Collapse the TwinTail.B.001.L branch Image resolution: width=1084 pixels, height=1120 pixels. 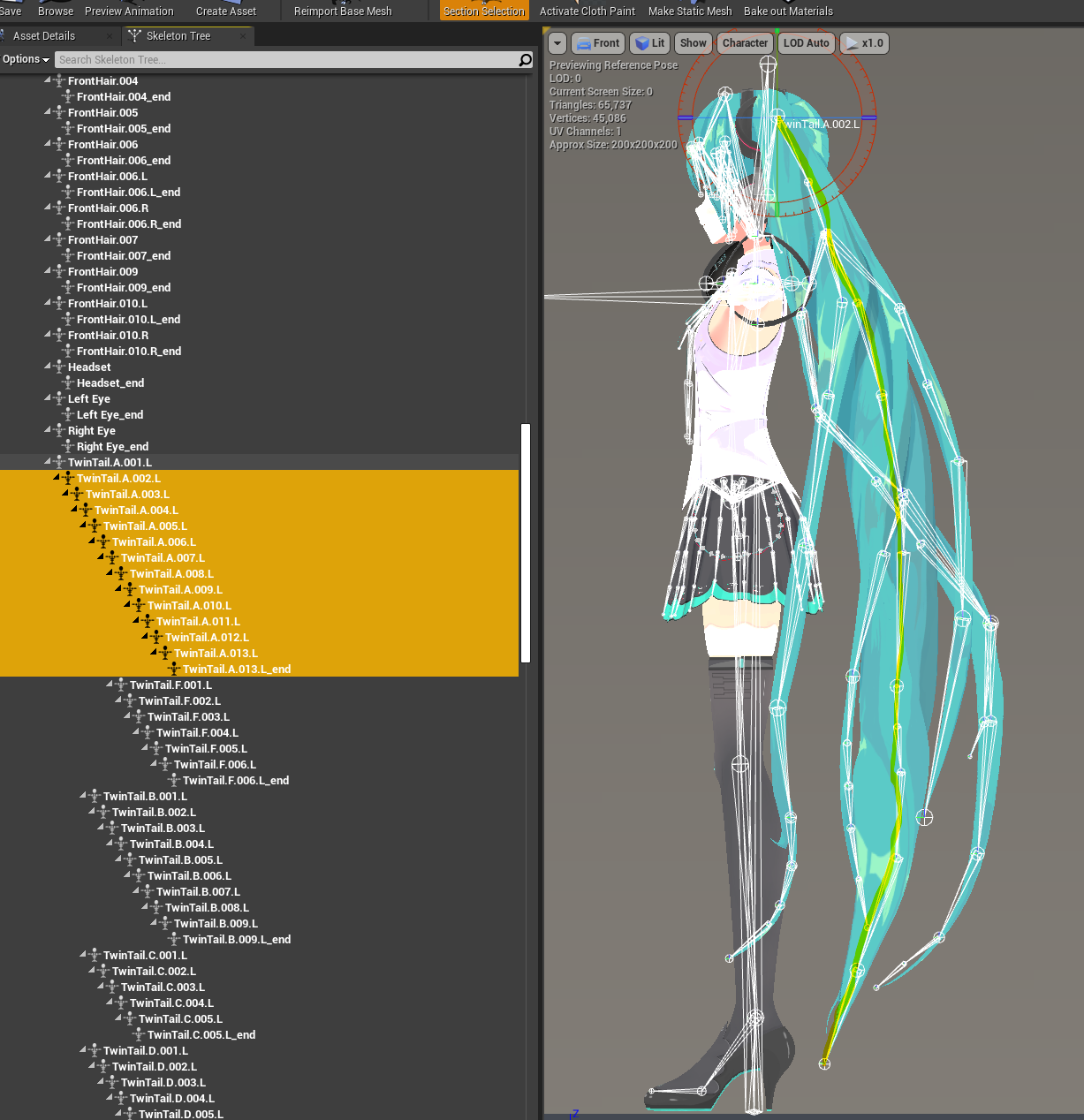[x=83, y=795]
